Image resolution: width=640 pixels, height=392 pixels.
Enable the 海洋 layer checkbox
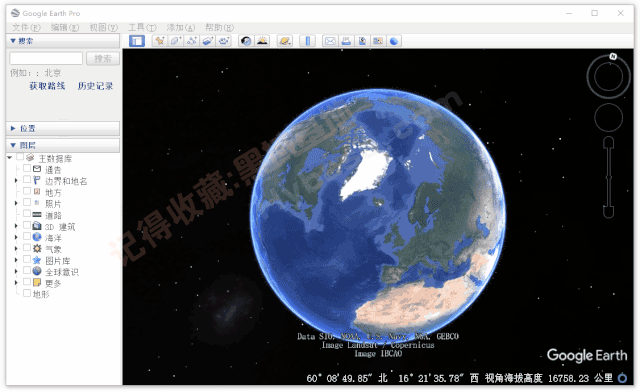[x=27, y=236]
